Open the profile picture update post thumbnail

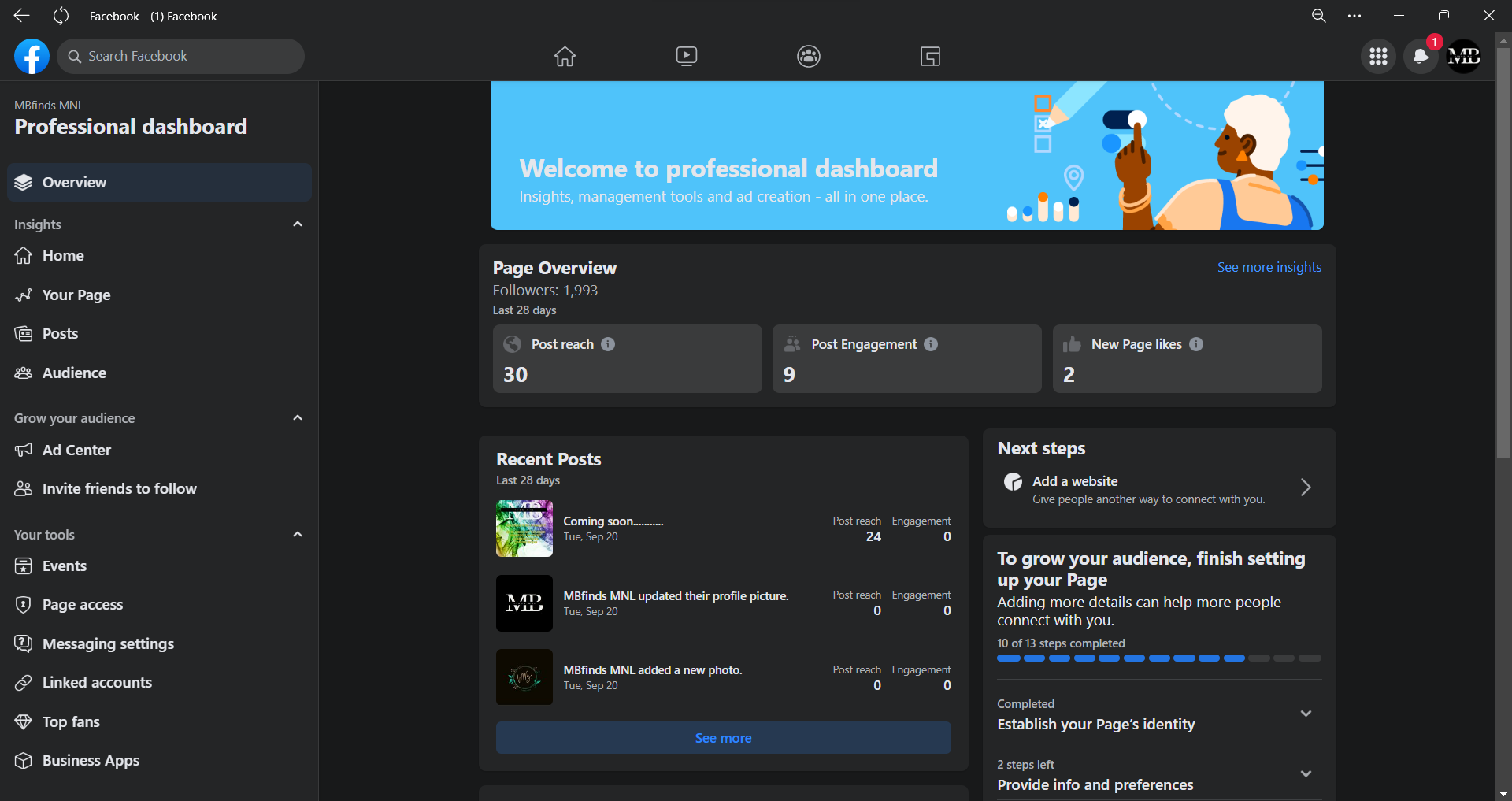(524, 603)
